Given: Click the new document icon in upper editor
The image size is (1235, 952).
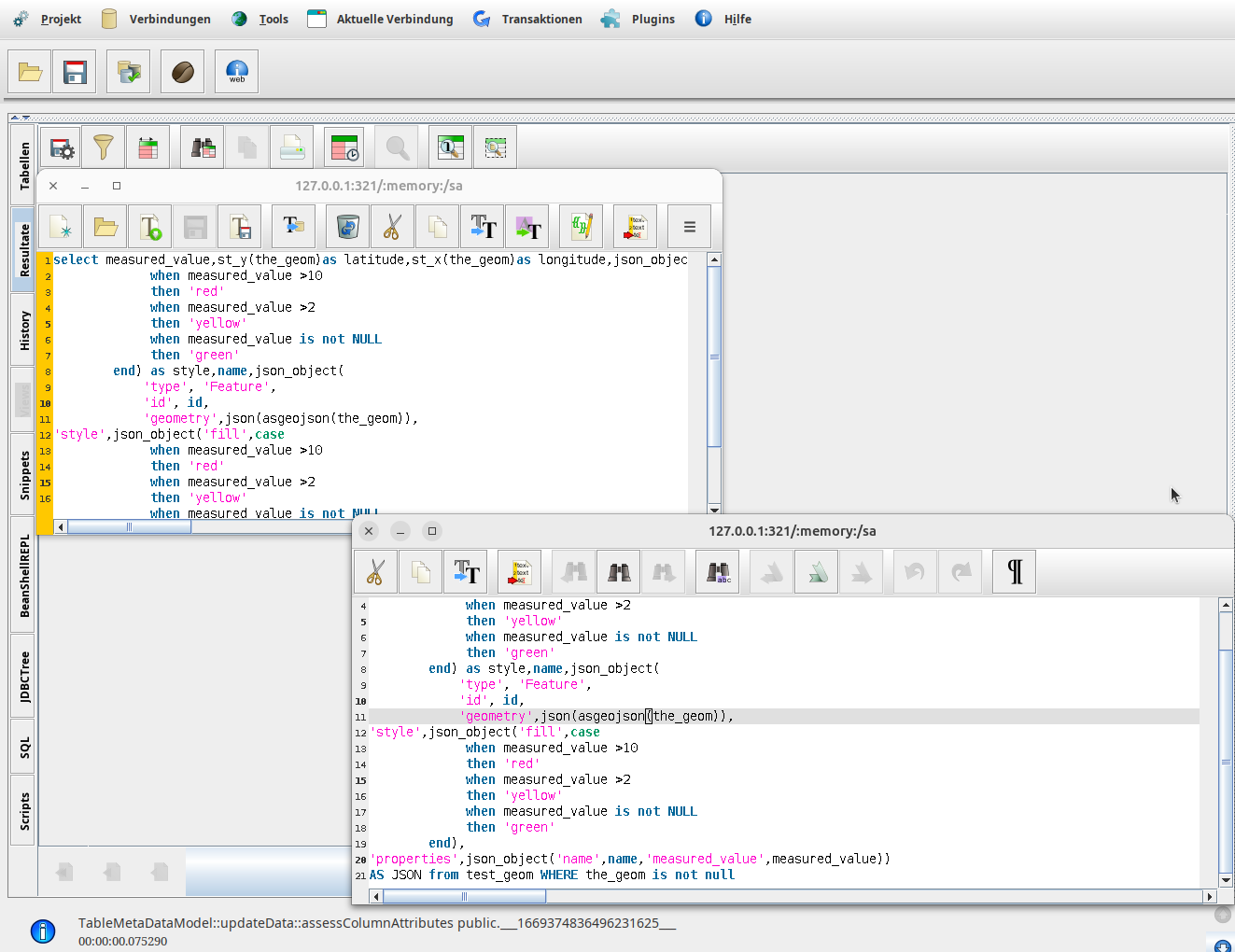Looking at the screenshot, I should coord(60,227).
